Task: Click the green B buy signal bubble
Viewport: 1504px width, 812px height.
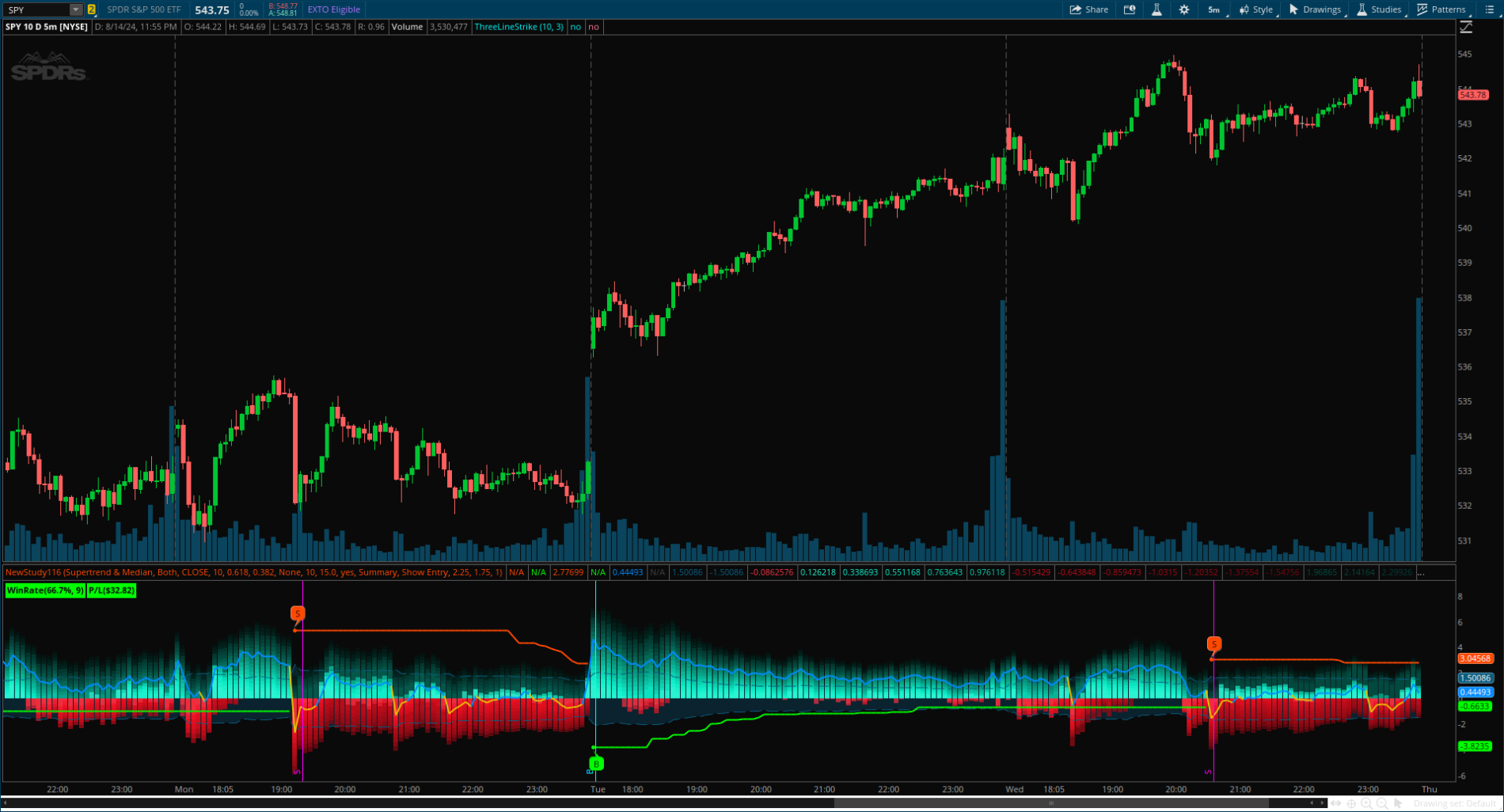Action: [x=596, y=764]
